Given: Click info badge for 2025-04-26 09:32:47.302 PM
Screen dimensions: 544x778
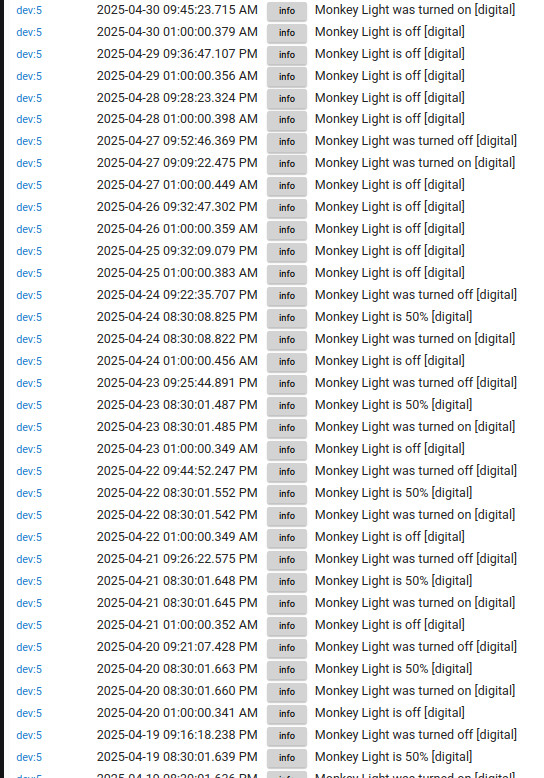Looking at the screenshot, I should (287, 208).
